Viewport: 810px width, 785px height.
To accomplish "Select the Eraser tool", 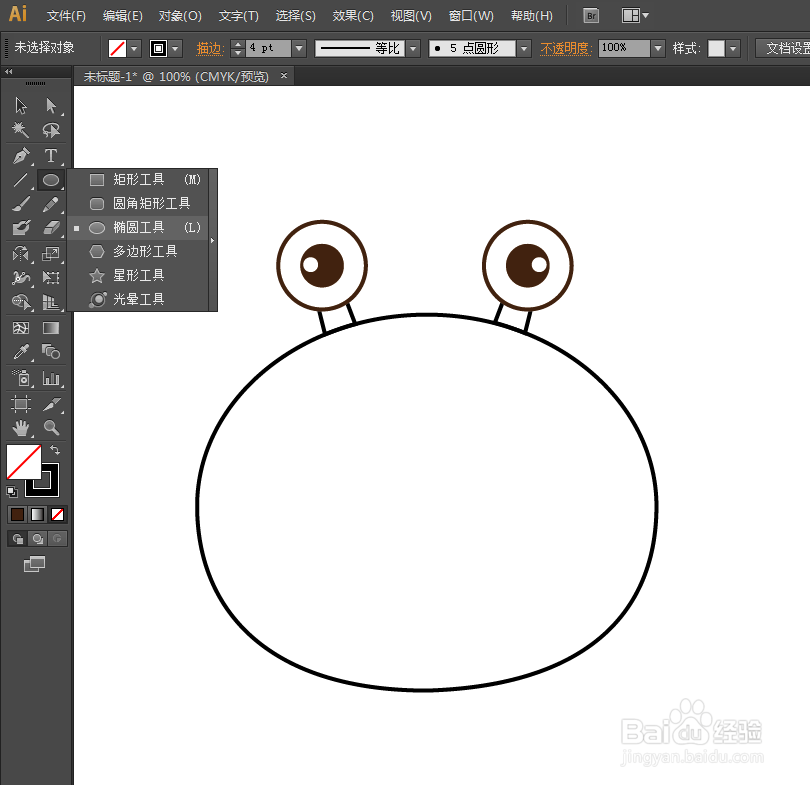I will pos(51,228).
